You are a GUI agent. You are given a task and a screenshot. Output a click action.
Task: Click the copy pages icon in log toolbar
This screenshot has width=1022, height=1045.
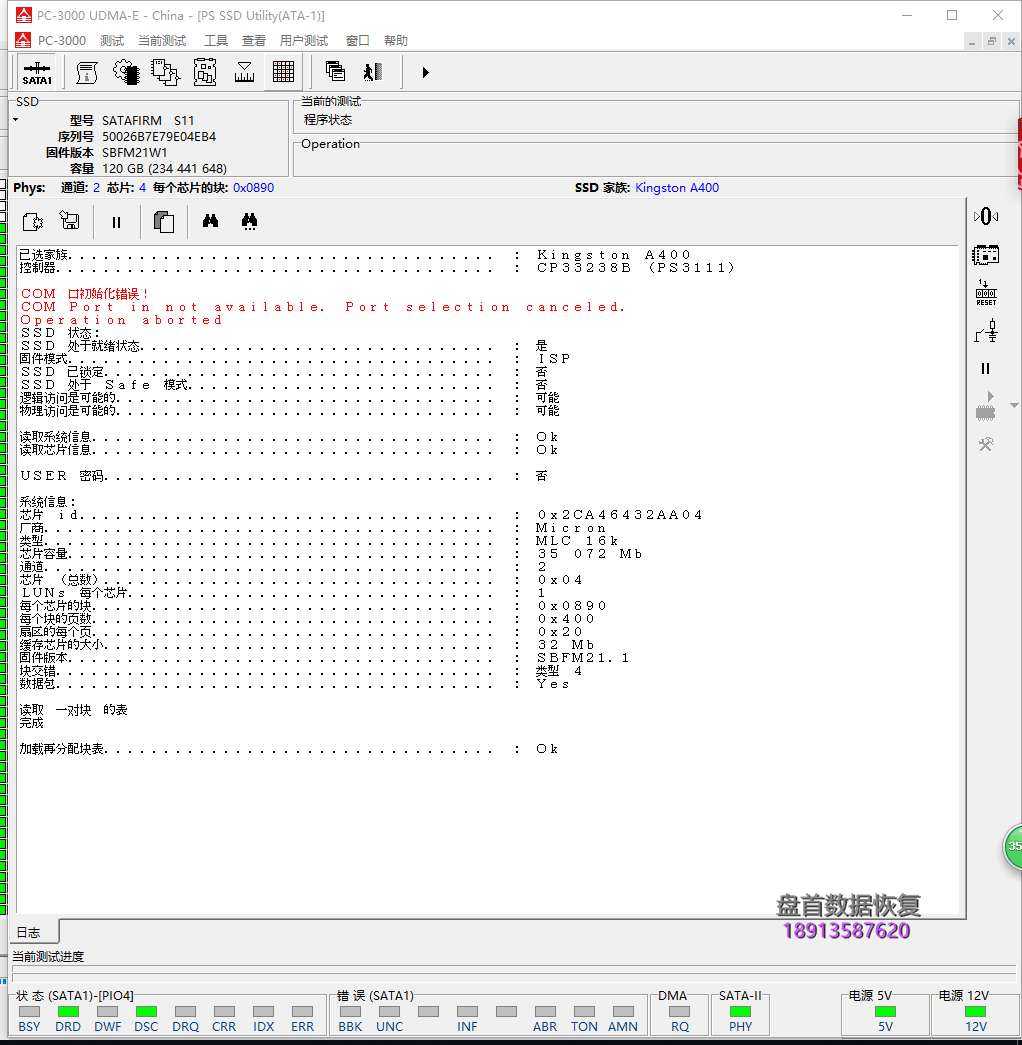163,221
